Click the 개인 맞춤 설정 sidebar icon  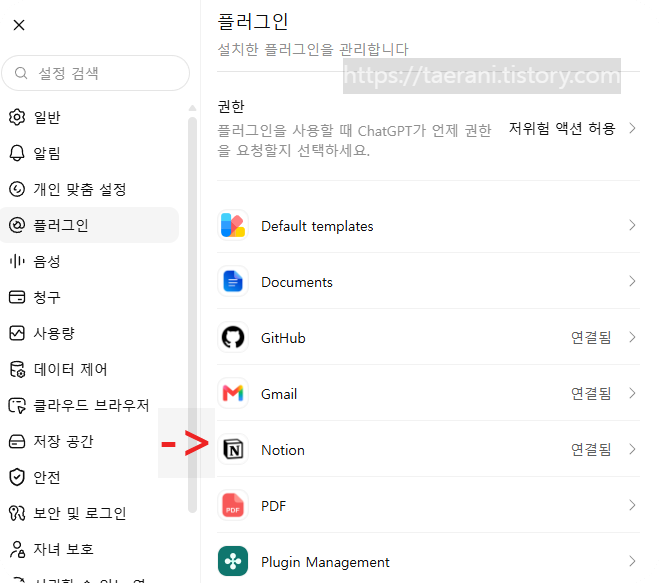point(17,189)
